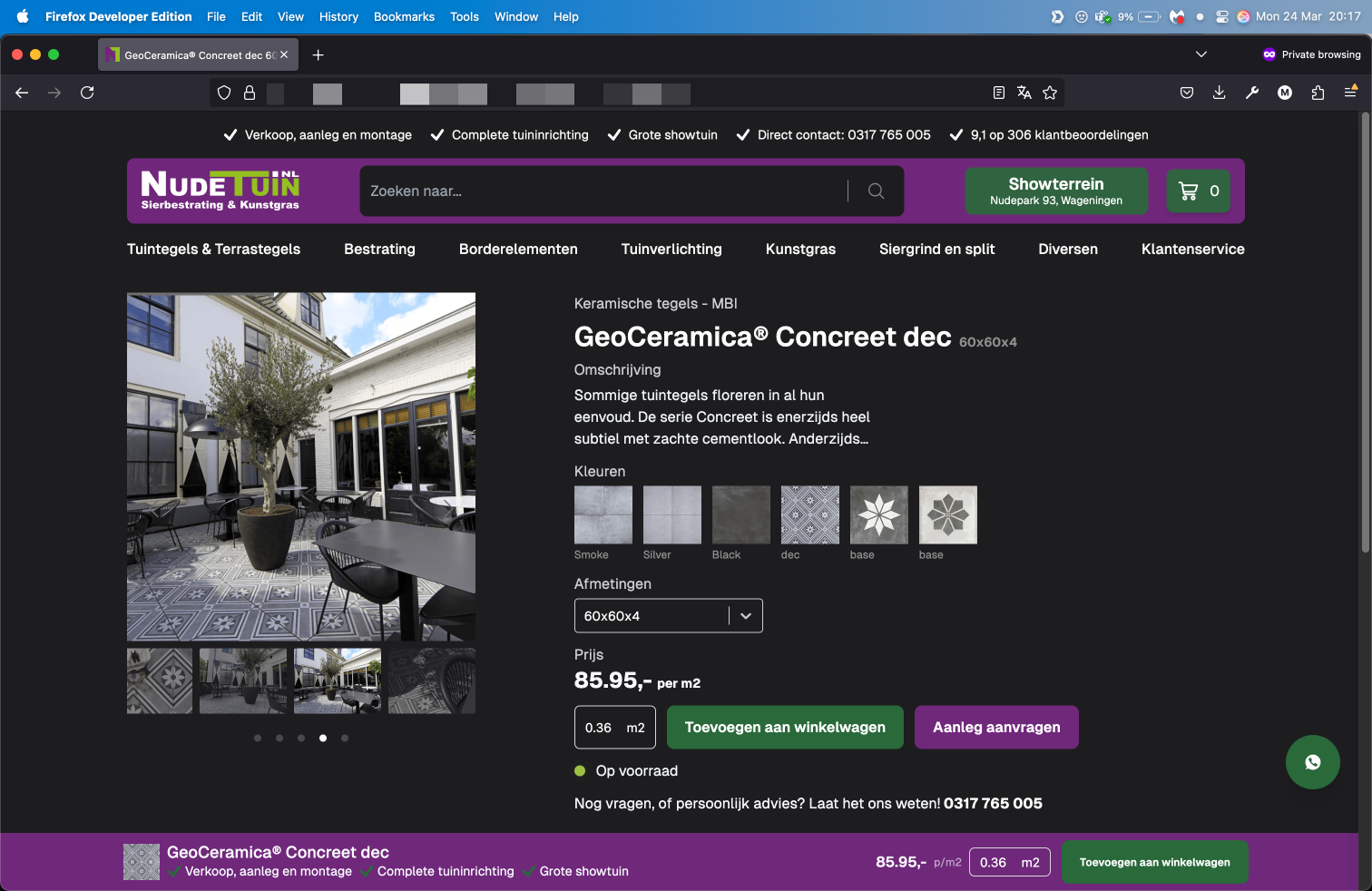This screenshot has width=1372, height=891.
Task: Select the Silver color swatch
Action: coord(672,514)
